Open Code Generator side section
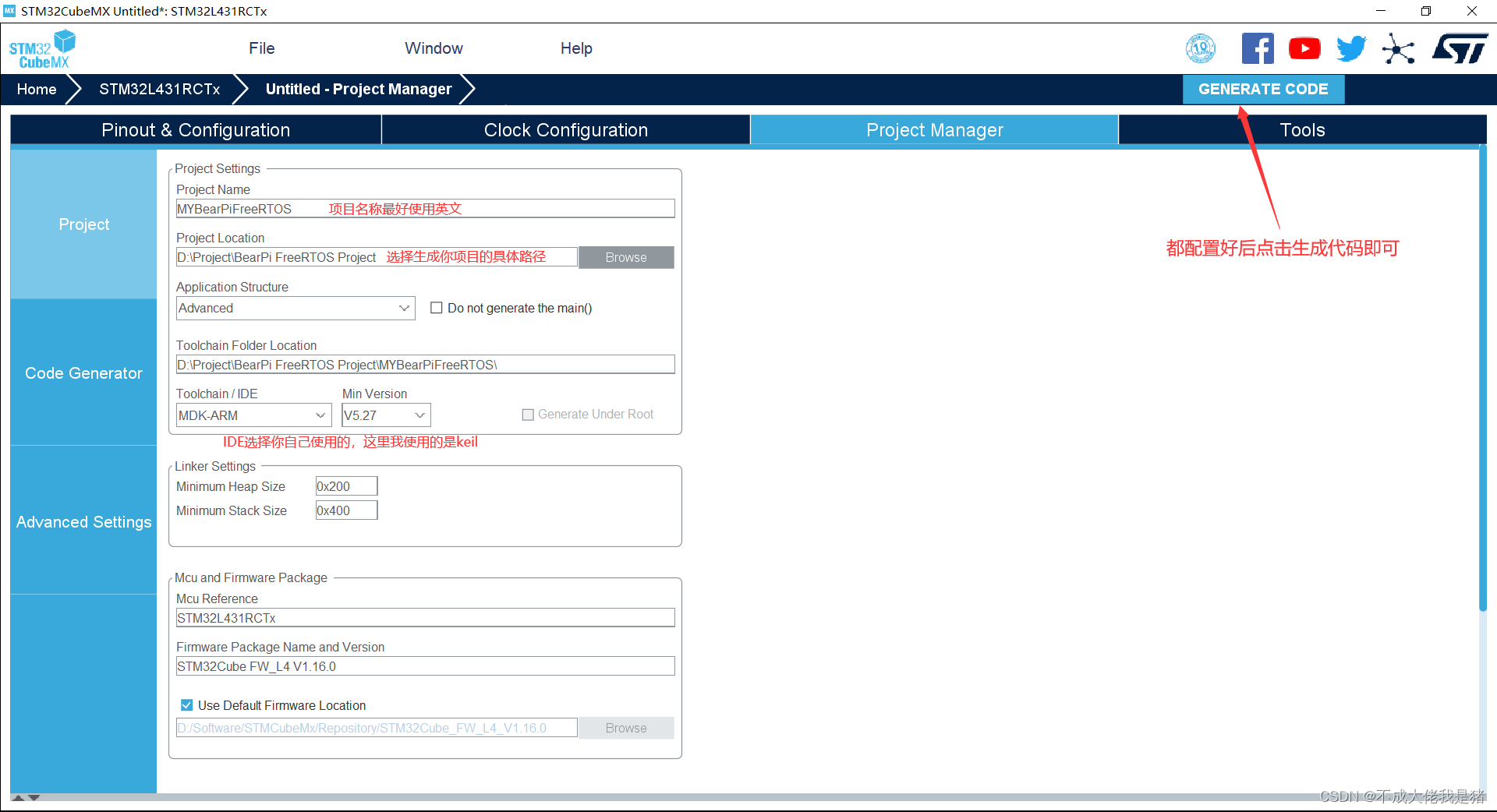Viewport: 1497px width, 812px height. click(83, 373)
